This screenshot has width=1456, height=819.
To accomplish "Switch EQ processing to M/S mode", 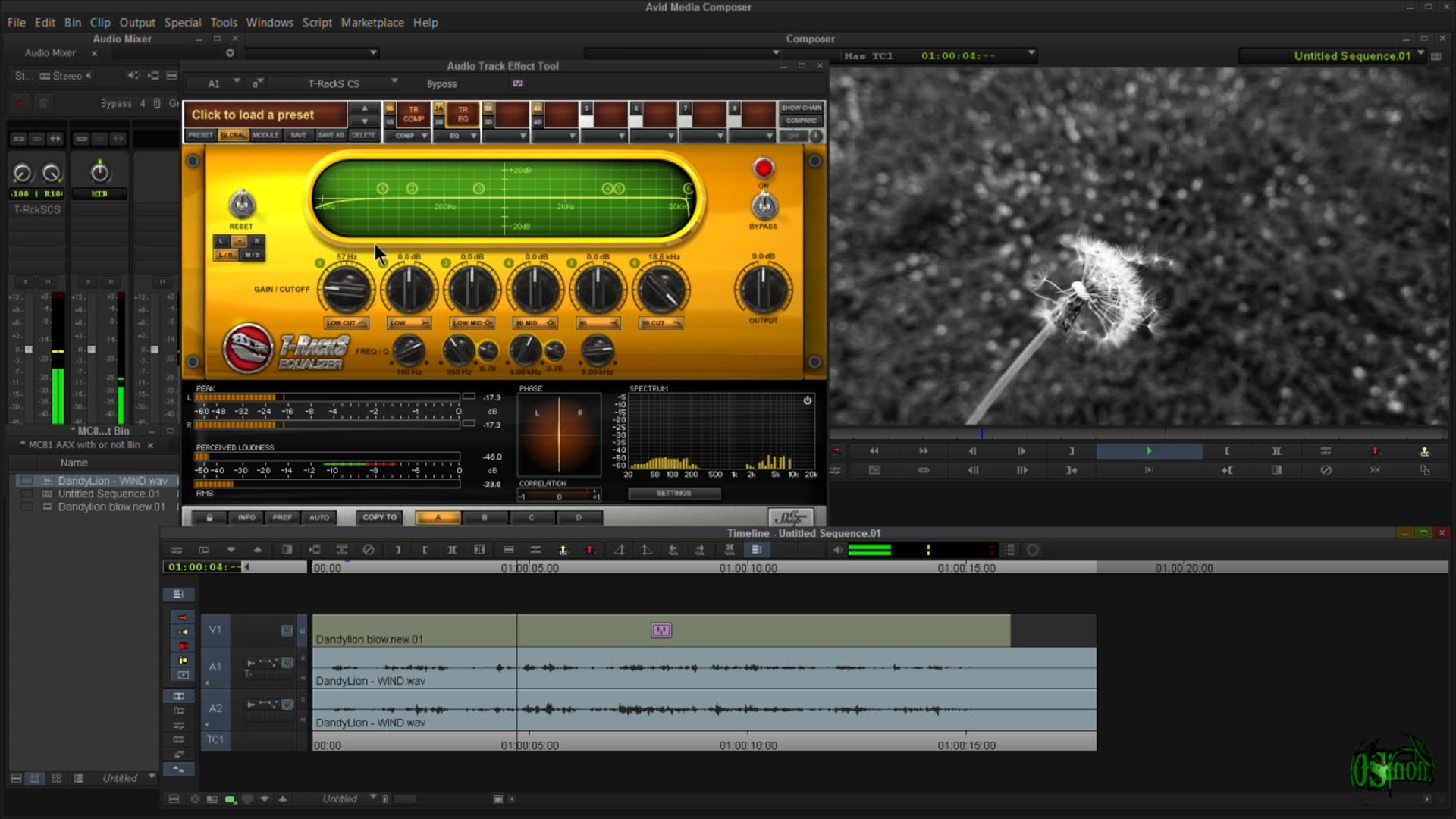I will pyautogui.click(x=252, y=255).
